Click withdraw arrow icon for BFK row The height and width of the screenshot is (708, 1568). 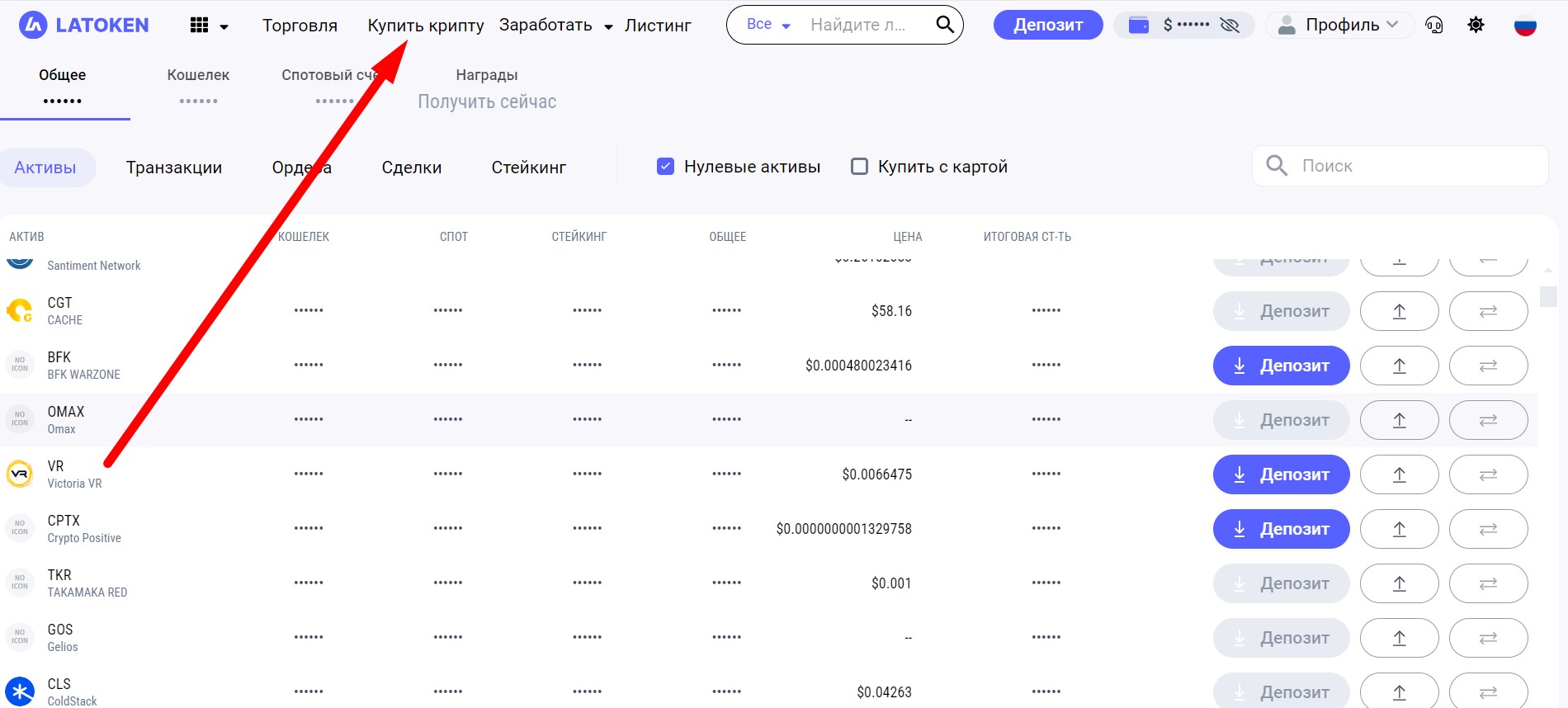pos(1400,366)
